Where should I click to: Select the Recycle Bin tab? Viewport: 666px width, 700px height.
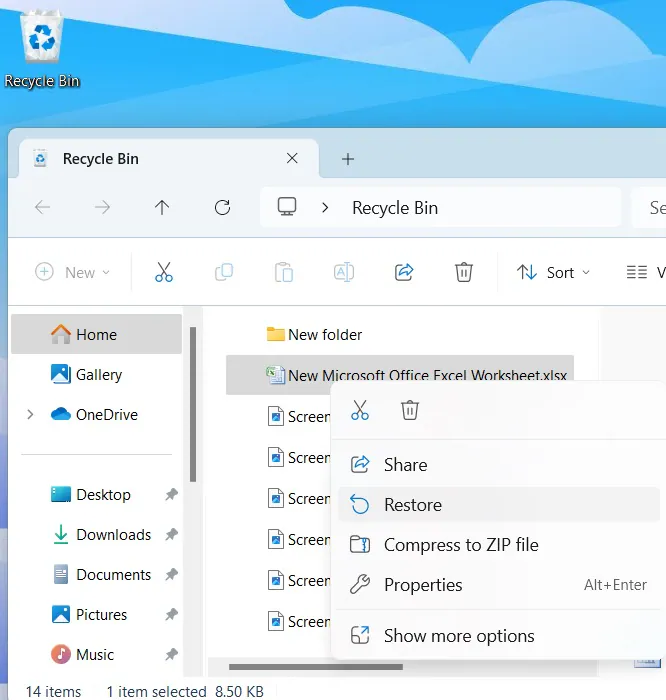(169, 158)
